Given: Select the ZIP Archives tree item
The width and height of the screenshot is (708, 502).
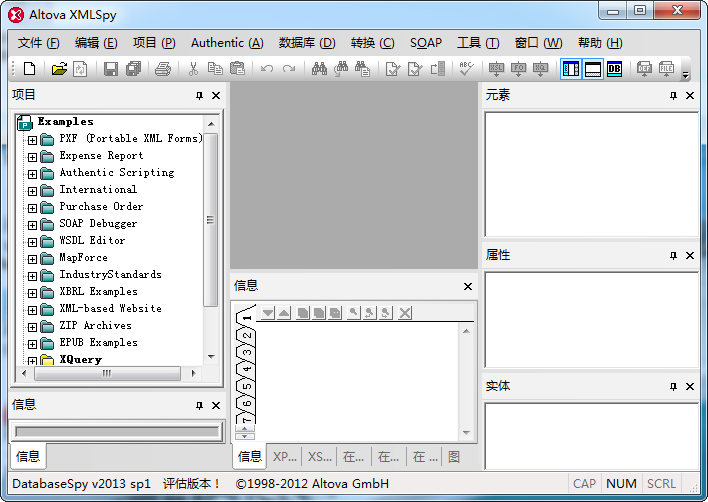Looking at the screenshot, I should coord(95,325).
